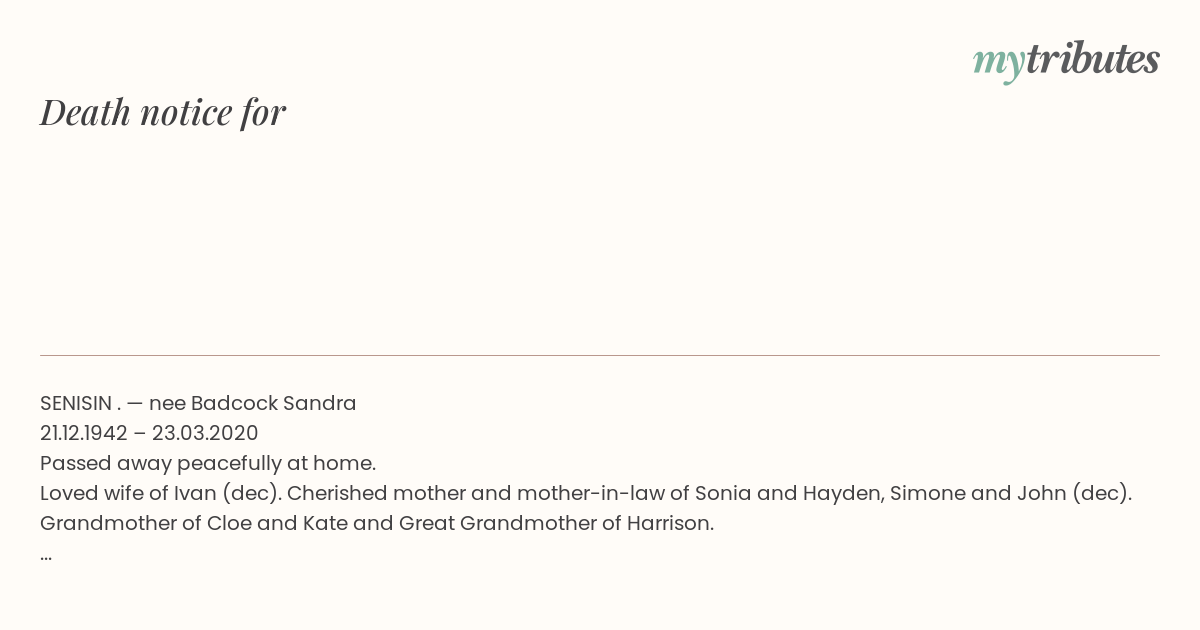The image size is (1200, 630).
Task: Click the horizontal divider line
Action: coord(600,355)
